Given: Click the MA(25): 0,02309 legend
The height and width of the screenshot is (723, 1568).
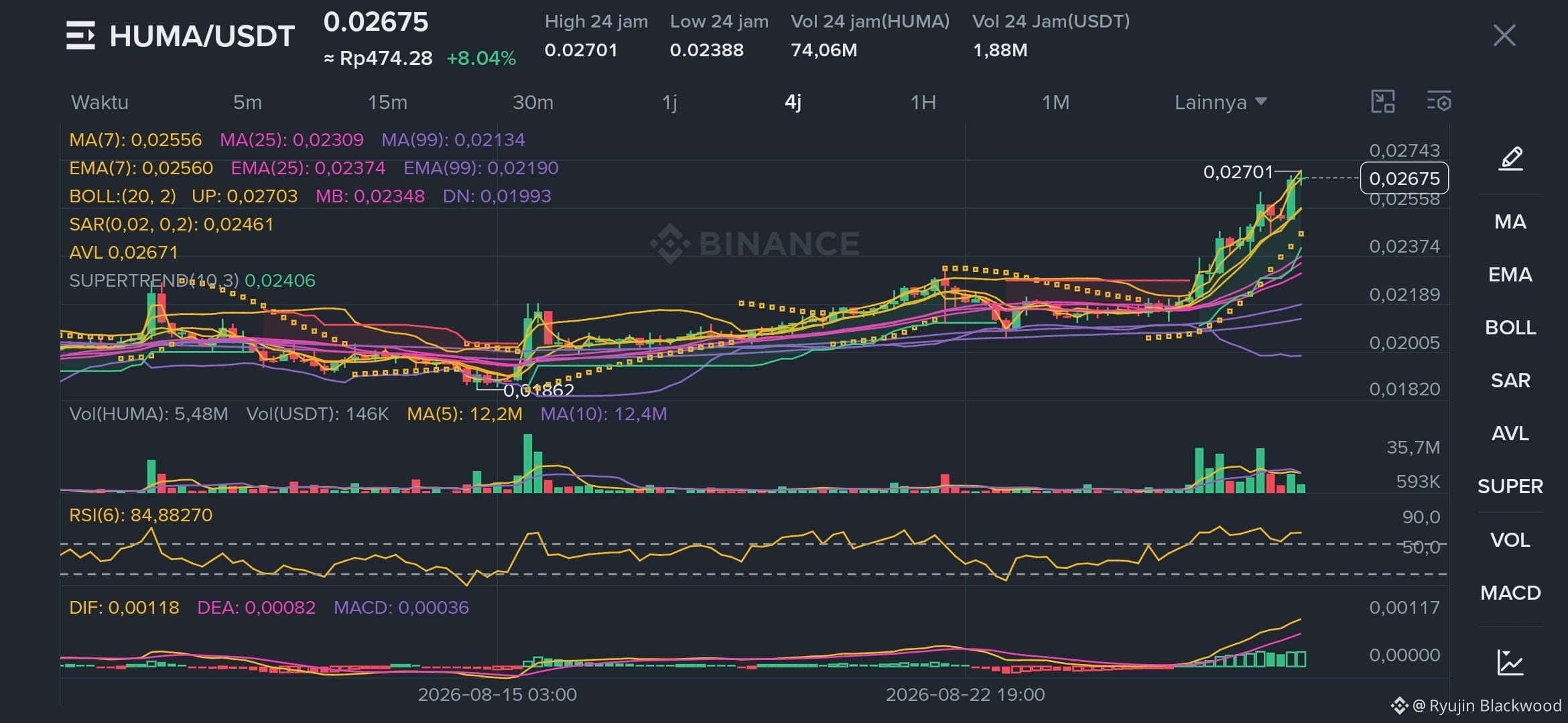Looking at the screenshot, I should 292,140.
